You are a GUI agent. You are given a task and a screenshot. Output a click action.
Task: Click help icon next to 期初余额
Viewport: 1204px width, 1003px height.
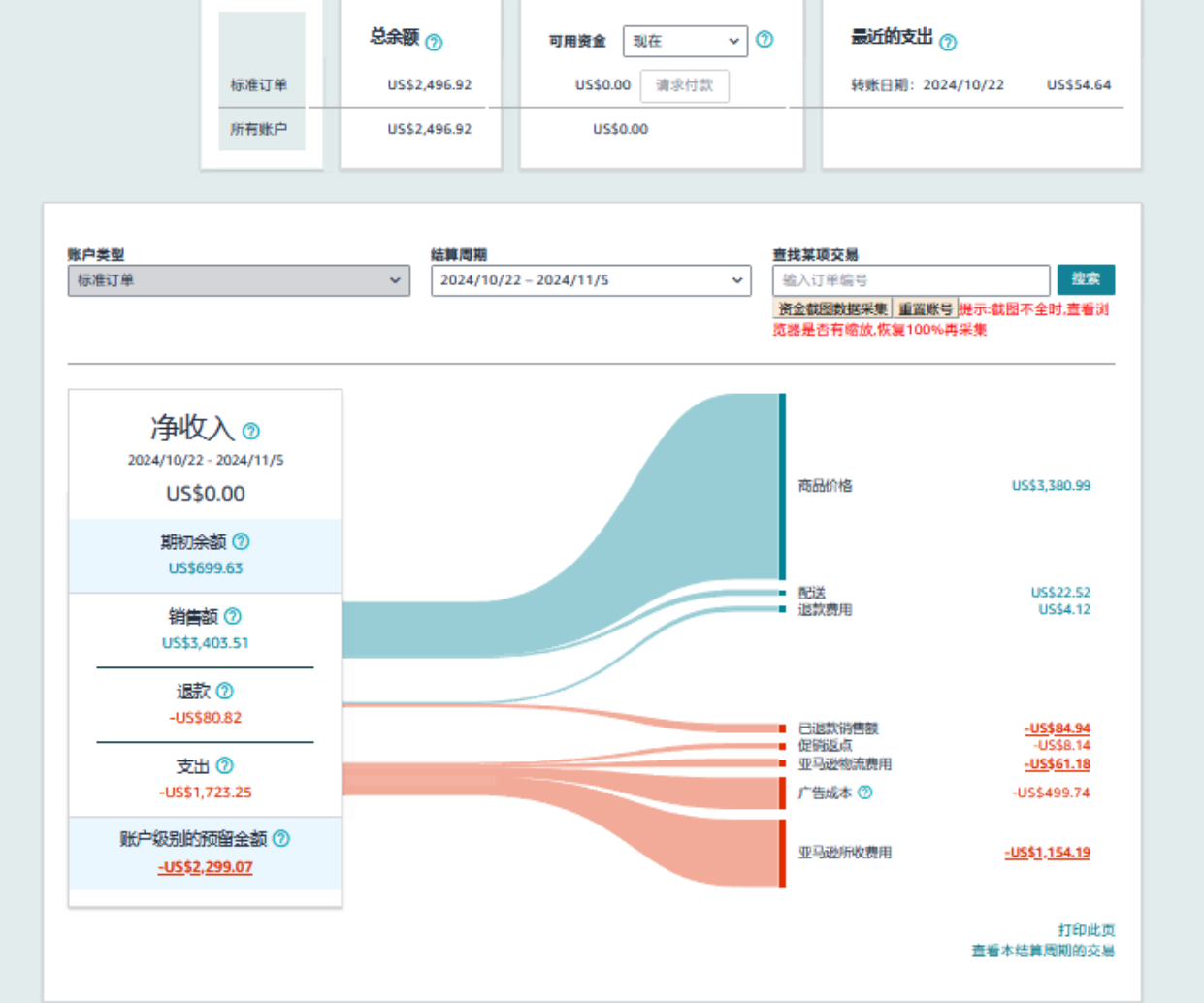(x=241, y=541)
